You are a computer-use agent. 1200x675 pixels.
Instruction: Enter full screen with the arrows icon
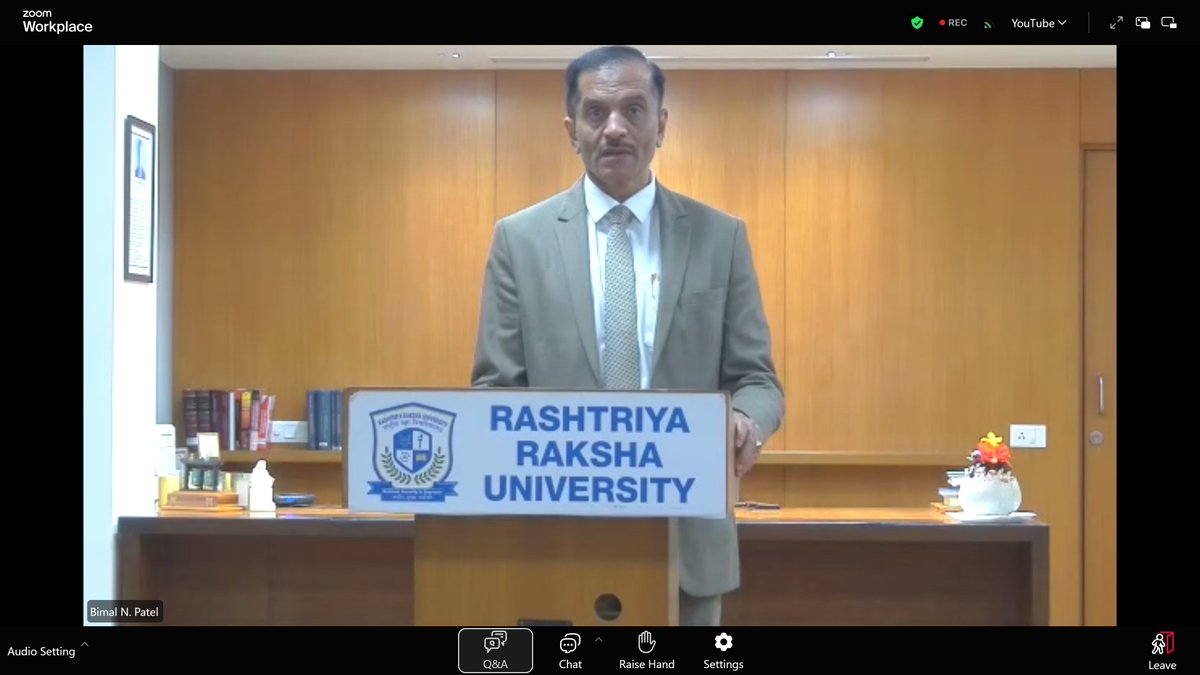tap(1117, 23)
